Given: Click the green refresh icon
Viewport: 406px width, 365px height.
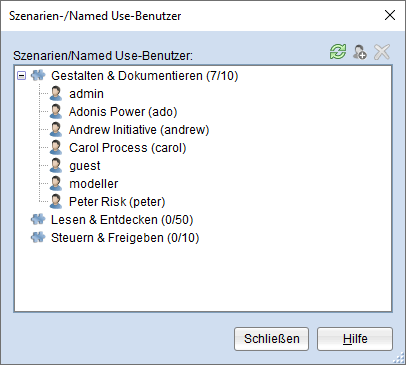Looking at the screenshot, I should (x=338, y=52).
